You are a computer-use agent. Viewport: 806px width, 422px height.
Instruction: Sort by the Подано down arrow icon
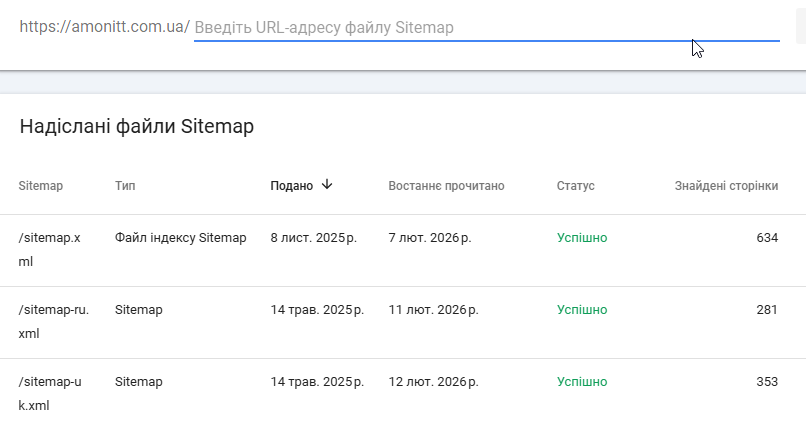tap(327, 185)
